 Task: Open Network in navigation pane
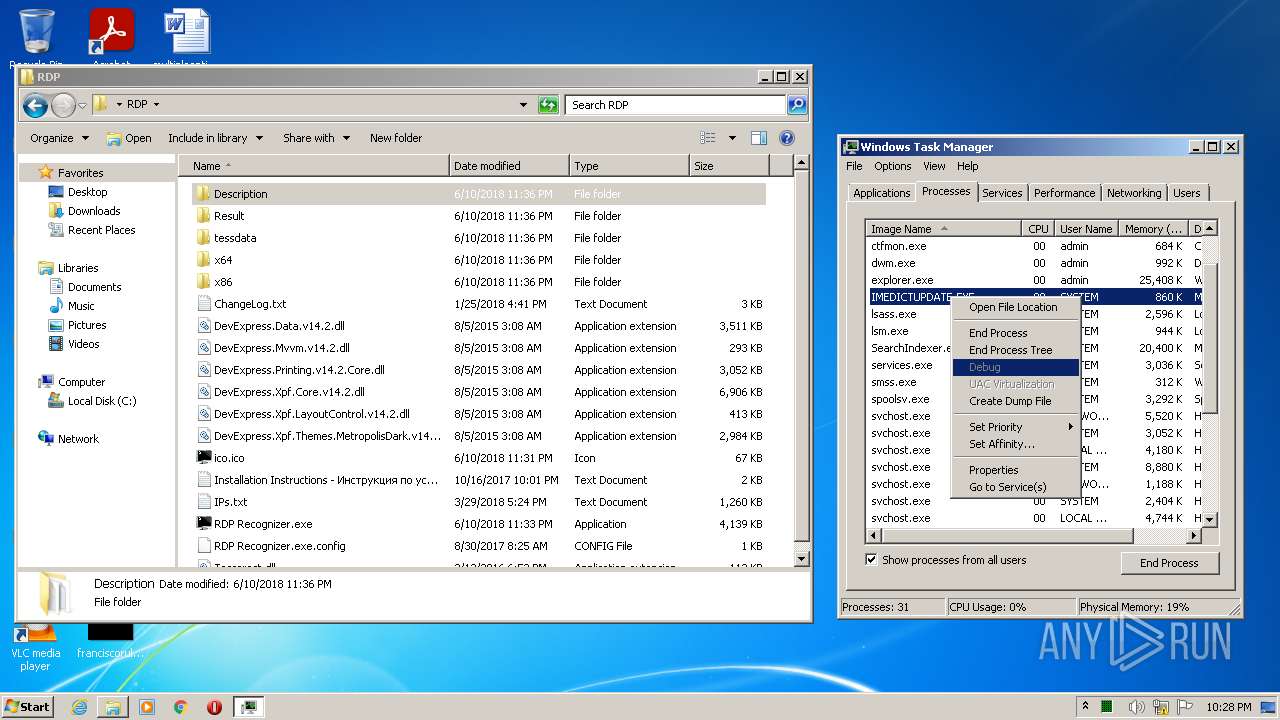point(78,439)
